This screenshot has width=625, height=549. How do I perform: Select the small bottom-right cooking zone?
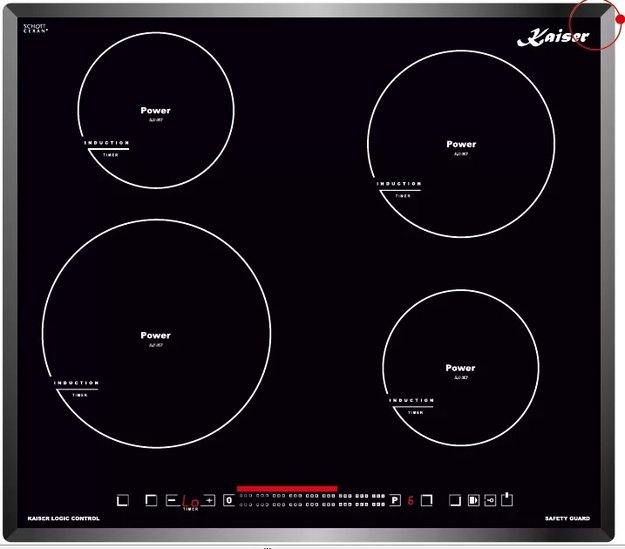coord(460,368)
